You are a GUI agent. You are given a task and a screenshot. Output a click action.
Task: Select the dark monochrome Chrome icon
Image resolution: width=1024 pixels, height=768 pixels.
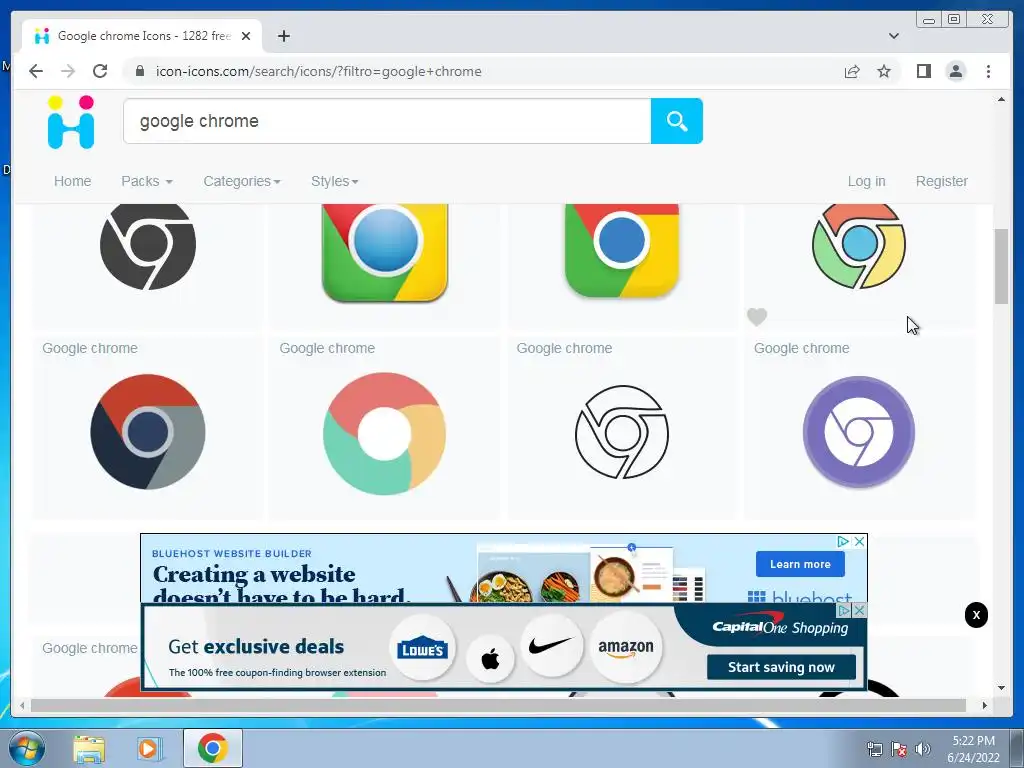tap(148, 246)
